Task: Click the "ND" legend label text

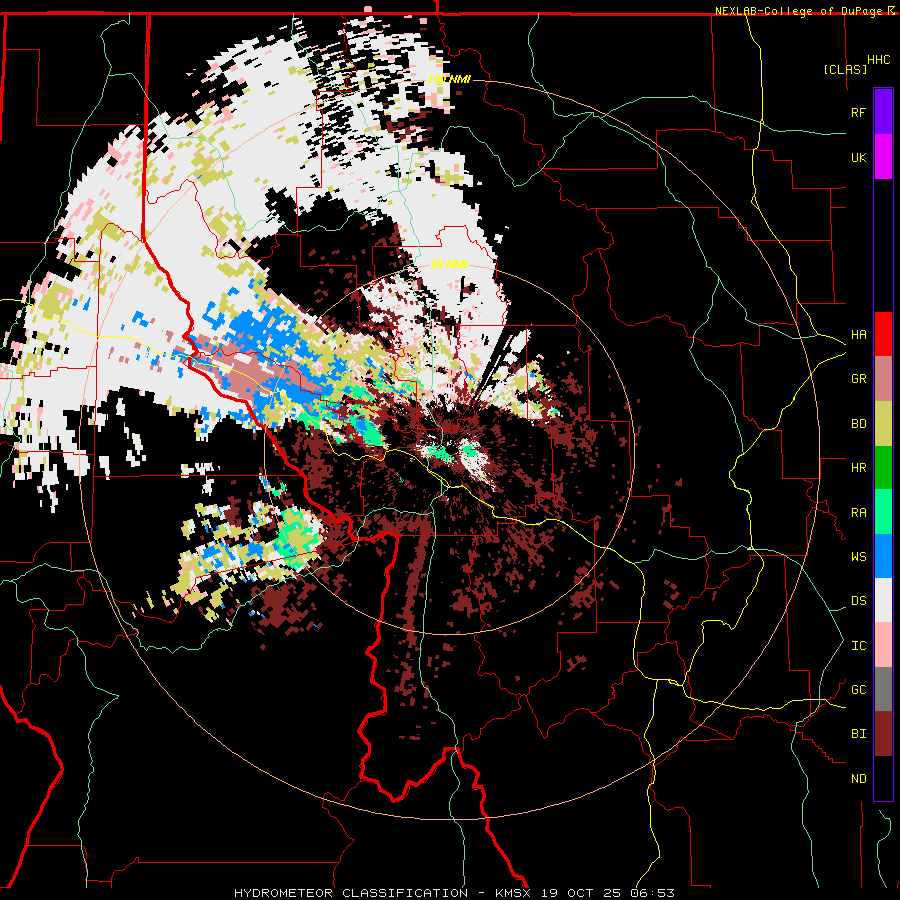Action: click(858, 779)
